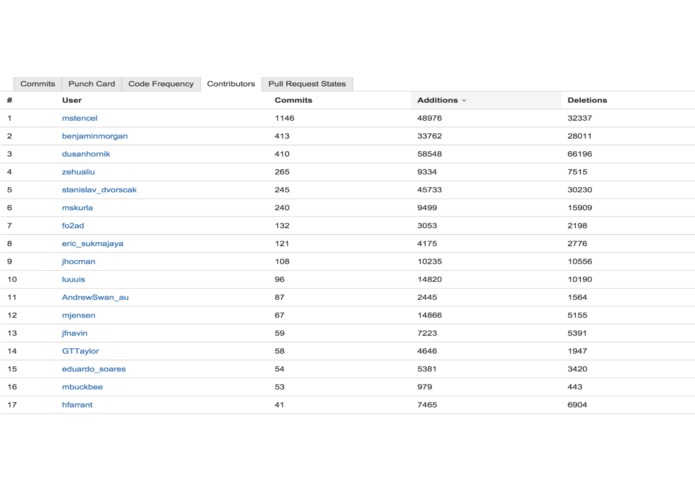
Task: Sort table by Deletions column header
Action: [587, 100]
